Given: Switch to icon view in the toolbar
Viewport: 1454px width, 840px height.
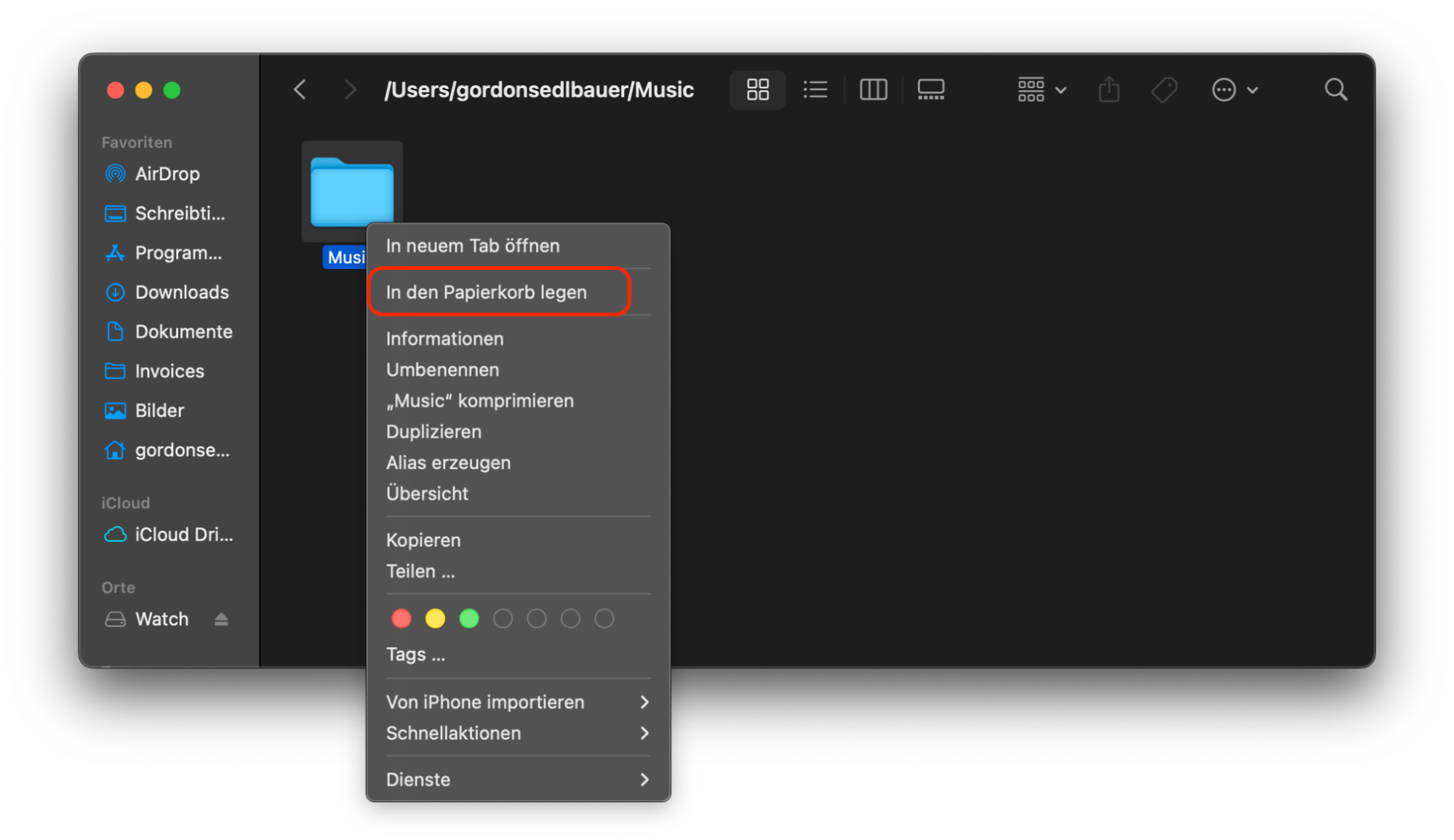Looking at the screenshot, I should (757, 89).
